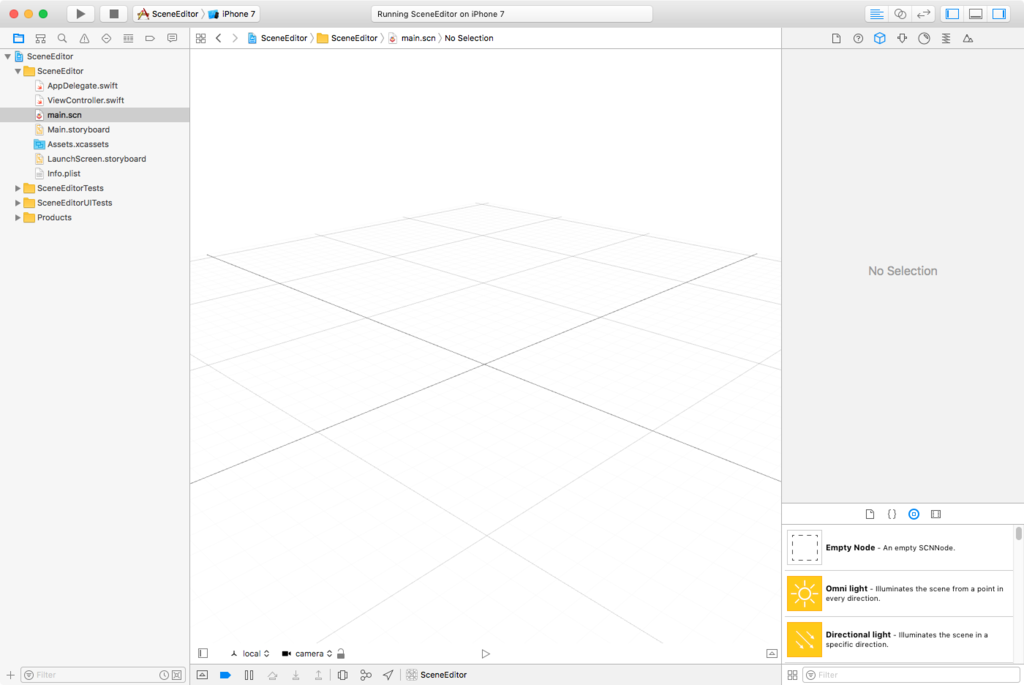Go forward in editor history
The width and height of the screenshot is (1024, 685).
[235, 39]
